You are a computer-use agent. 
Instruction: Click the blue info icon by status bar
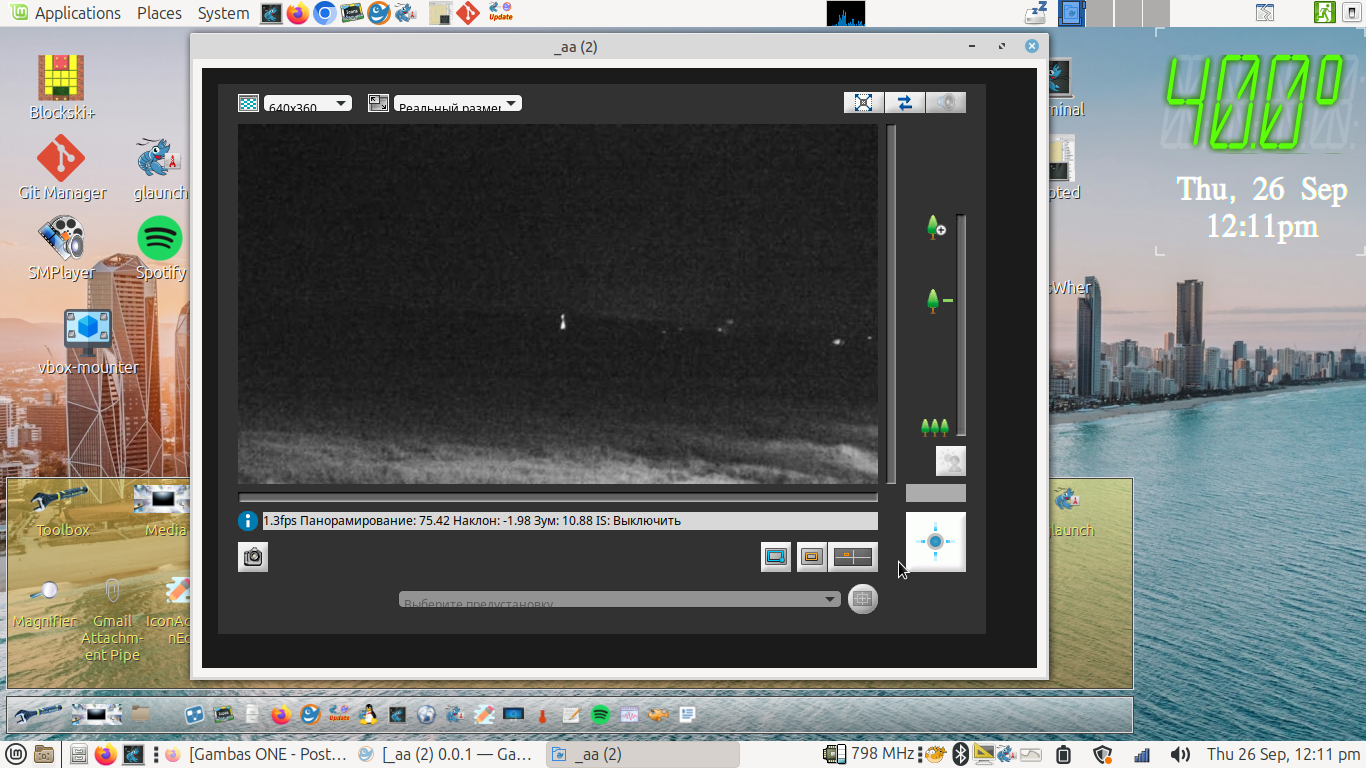248,521
